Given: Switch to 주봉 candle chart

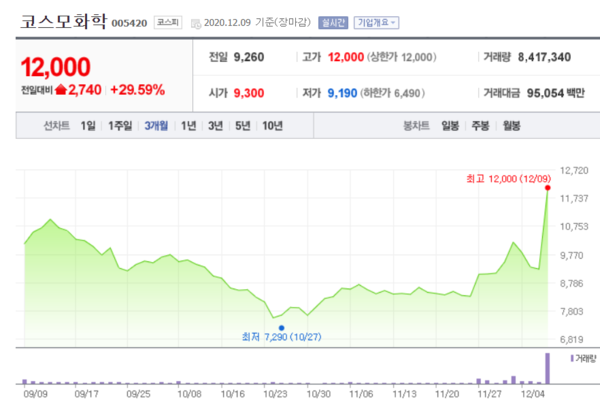Looking at the screenshot, I should pos(480,125).
